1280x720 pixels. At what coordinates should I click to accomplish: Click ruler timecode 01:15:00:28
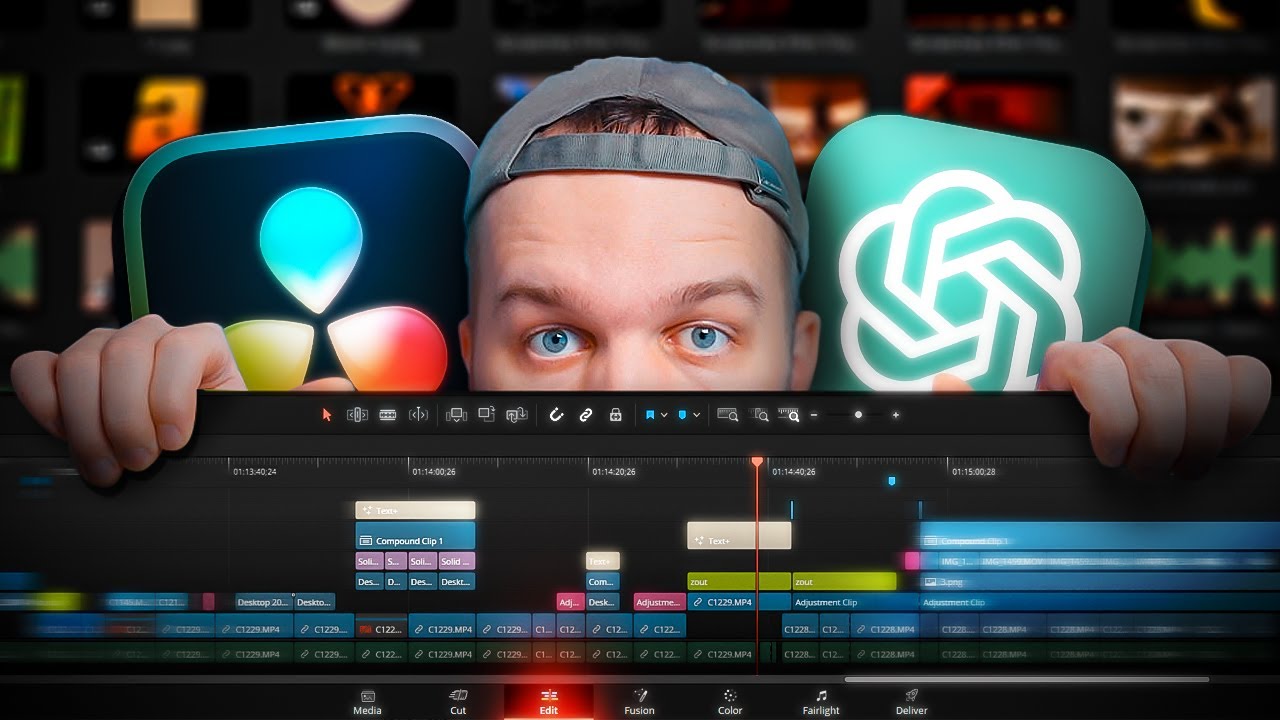tap(974, 471)
